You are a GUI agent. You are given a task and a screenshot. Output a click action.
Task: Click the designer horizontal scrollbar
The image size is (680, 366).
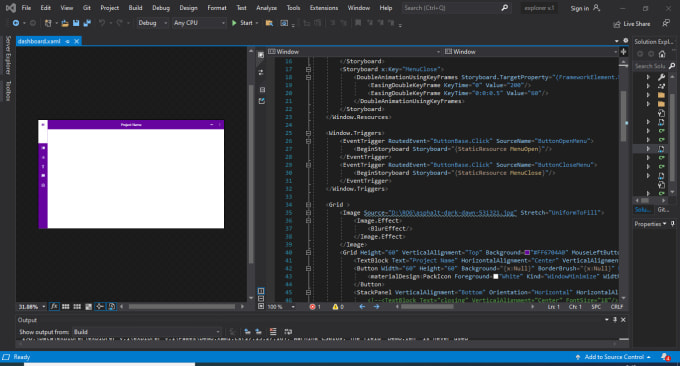pos(182,307)
